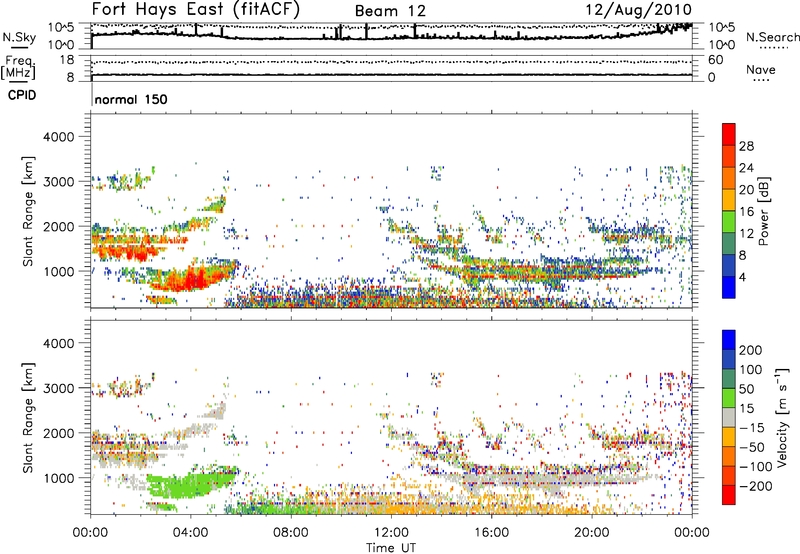Click the "04:00" time axis tick label
Image resolution: width=800 pixels, height=554 pixels.
pyautogui.click(x=190, y=533)
